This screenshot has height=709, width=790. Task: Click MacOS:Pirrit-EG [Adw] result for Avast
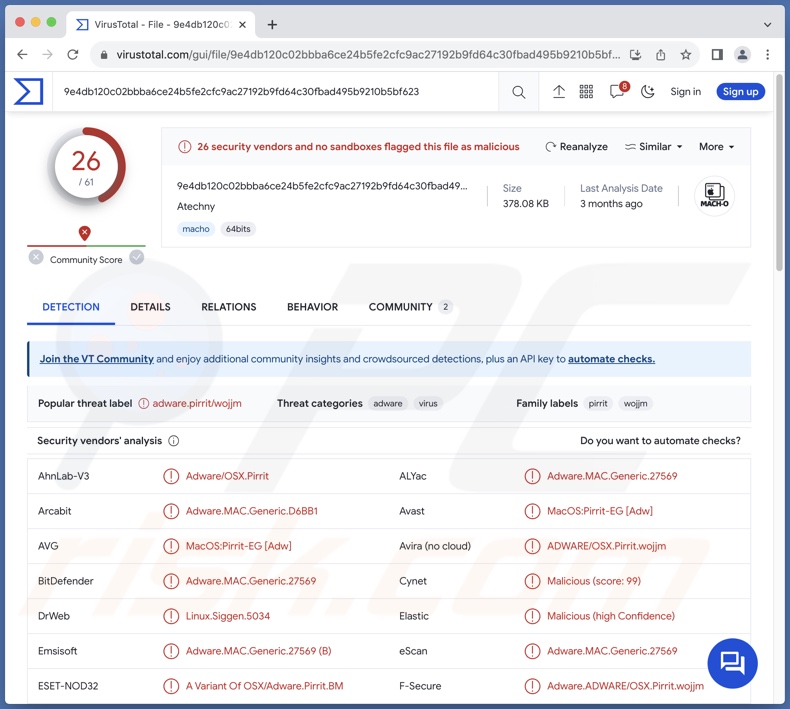coord(600,511)
